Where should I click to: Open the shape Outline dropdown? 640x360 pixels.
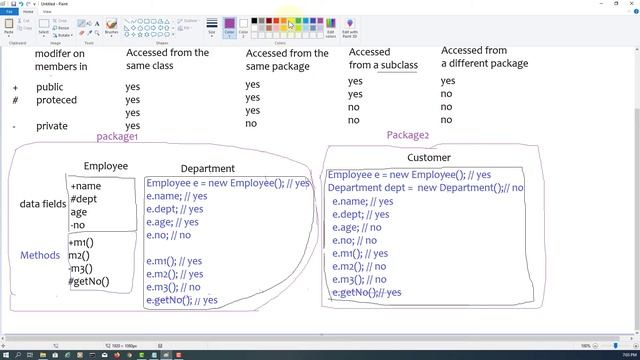click(x=188, y=21)
